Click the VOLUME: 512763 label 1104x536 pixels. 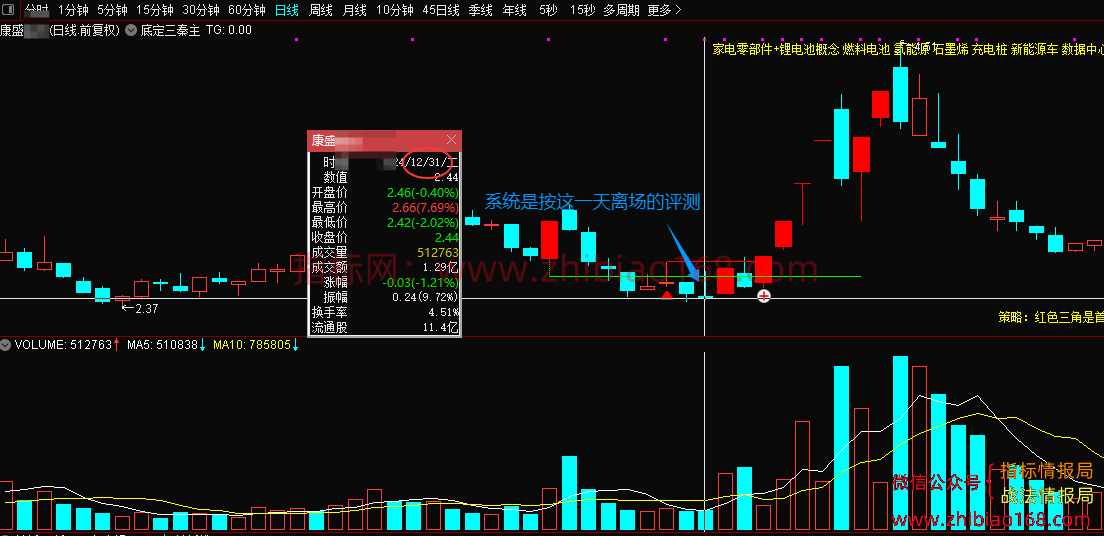(63, 345)
